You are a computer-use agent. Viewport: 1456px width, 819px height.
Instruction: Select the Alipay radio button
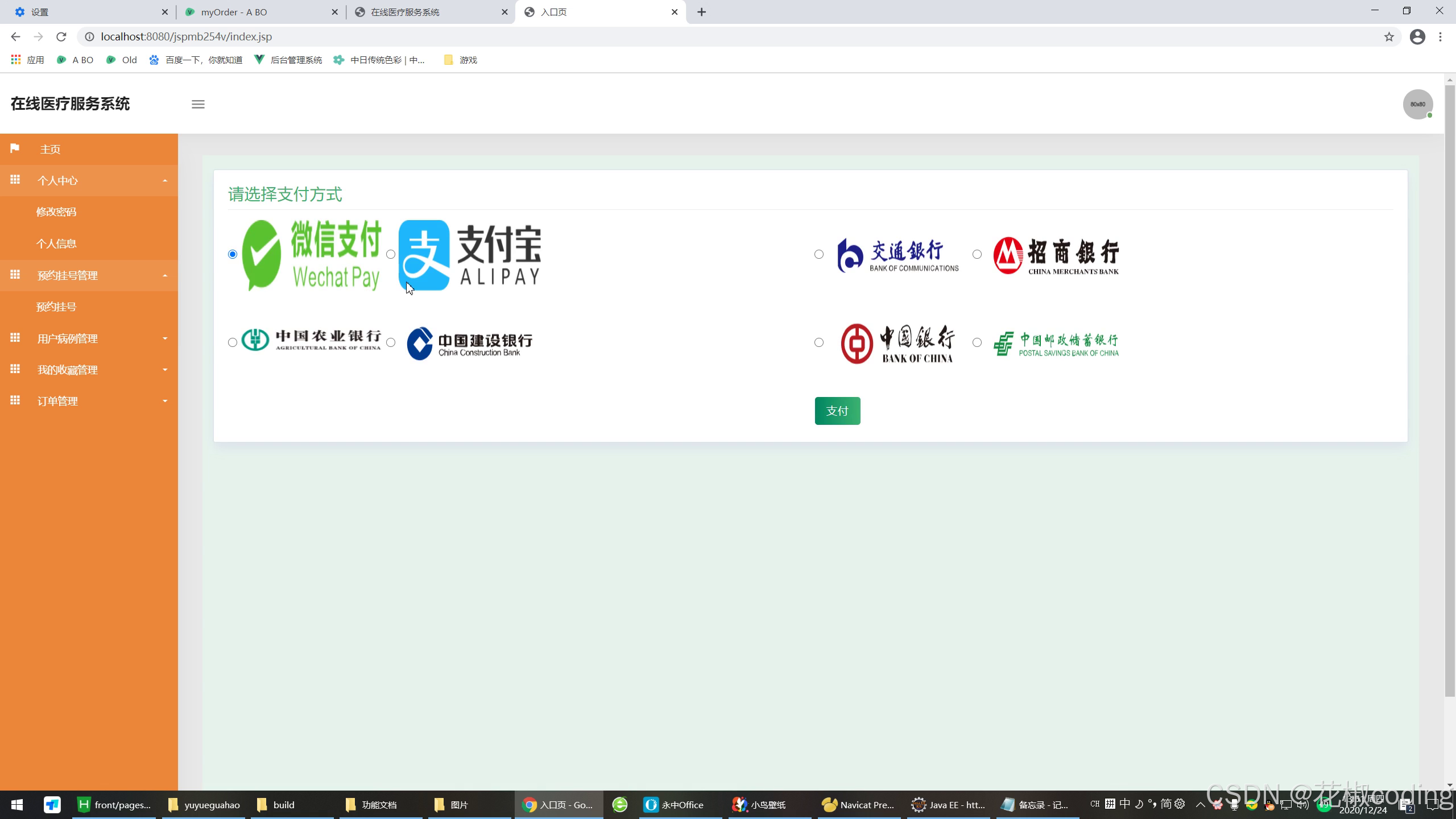(x=391, y=254)
